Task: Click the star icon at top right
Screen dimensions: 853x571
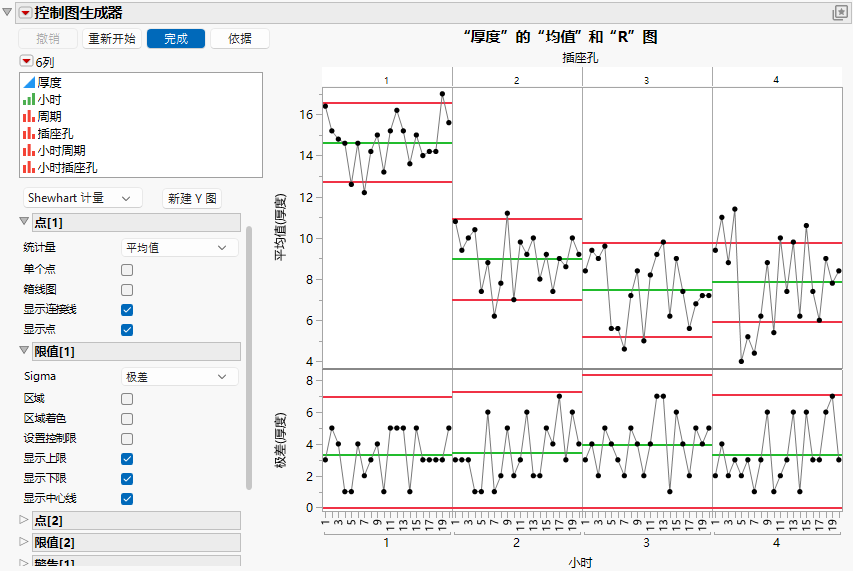Action: point(840,13)
